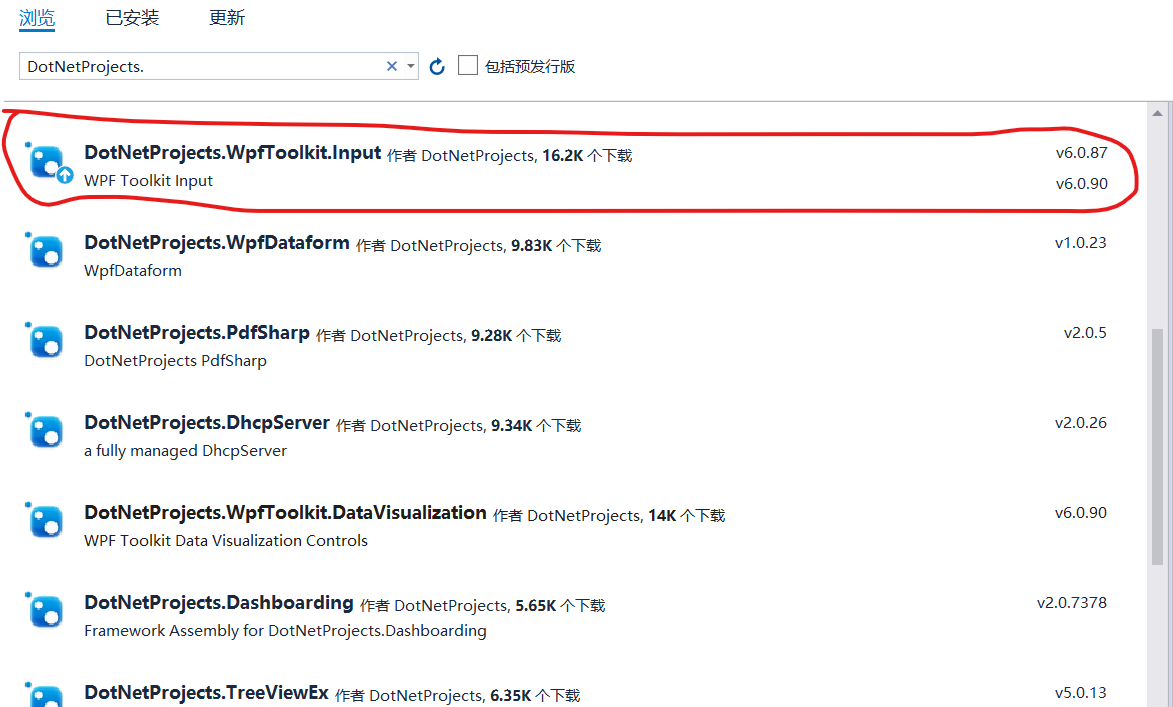This screenshot has width=1173, height=707.
Task: Select the DotNetProjects.DhcpServer package icon
Action: click(x=45, y=431)
